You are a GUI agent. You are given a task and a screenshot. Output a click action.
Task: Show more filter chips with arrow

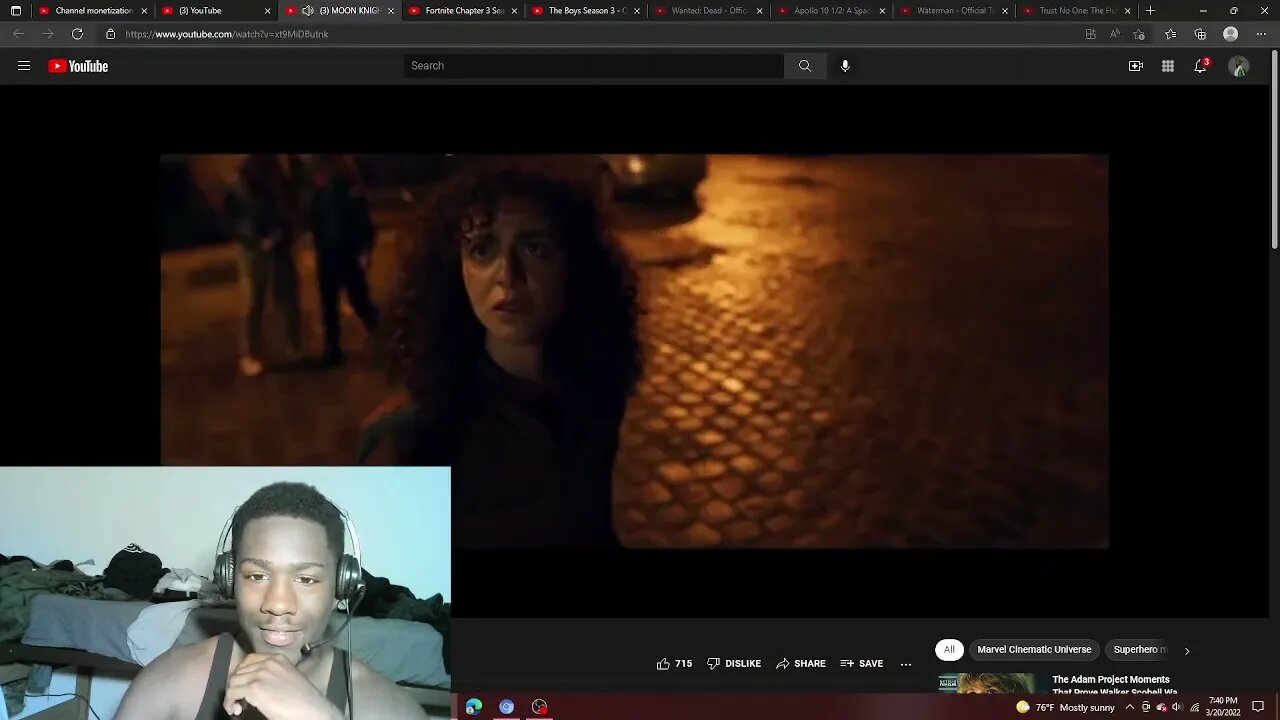pos(1187,651)
